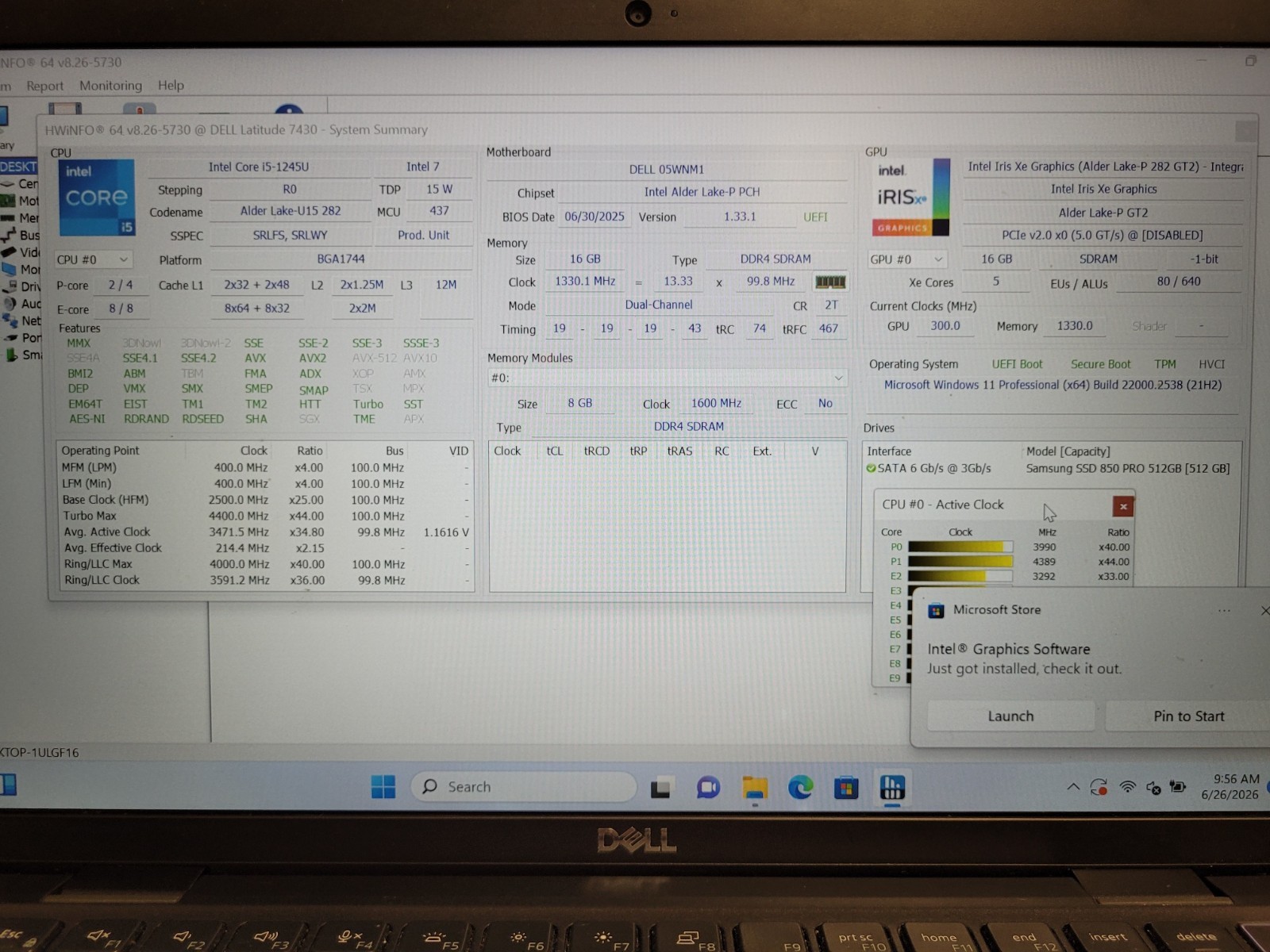Click the Alder Lake-U15 282 codename value
The width and height of the screenshot is (1270, 952).
291,211
